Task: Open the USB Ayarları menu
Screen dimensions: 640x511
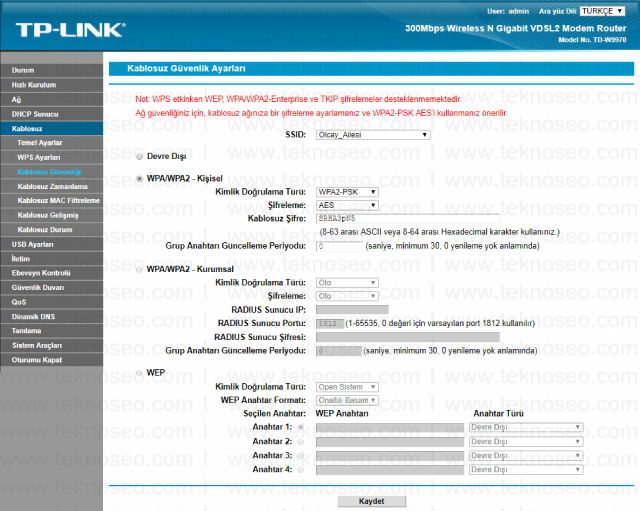Action: pos(51,244)
